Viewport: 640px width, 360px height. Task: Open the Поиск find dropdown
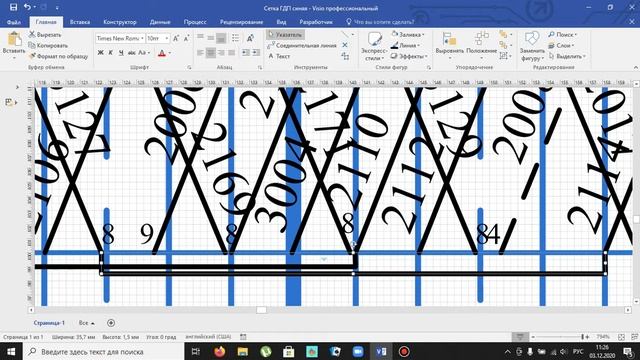563,34
